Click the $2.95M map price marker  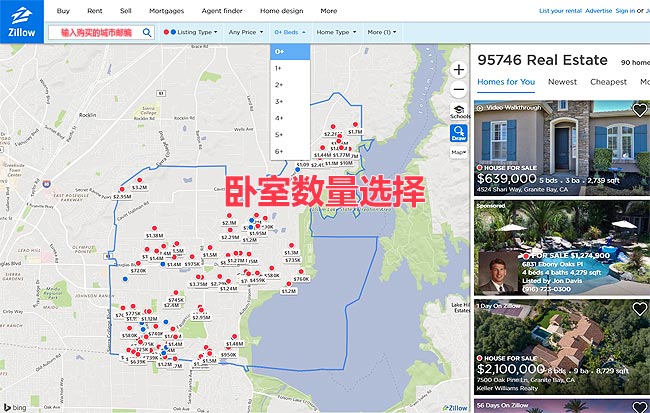(x=122, y=197)
